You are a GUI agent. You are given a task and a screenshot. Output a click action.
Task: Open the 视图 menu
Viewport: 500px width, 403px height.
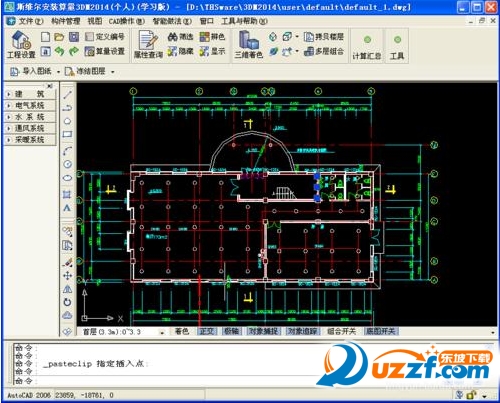95,21
